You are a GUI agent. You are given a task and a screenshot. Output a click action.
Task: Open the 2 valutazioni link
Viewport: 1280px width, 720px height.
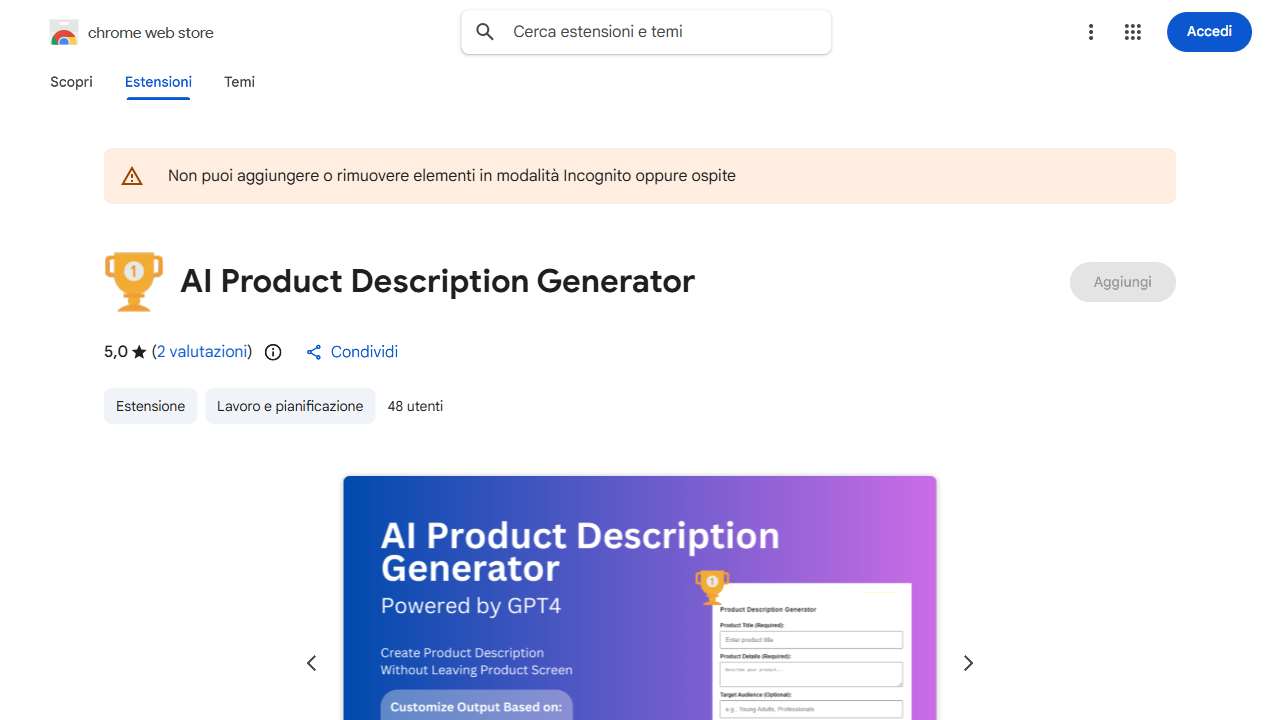click(x=202, y=351)
